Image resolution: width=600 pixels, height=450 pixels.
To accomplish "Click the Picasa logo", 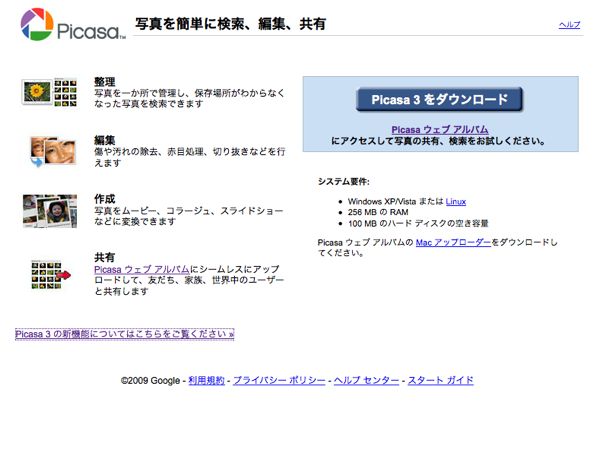I will pyautogui.click(x=73, y=24).
